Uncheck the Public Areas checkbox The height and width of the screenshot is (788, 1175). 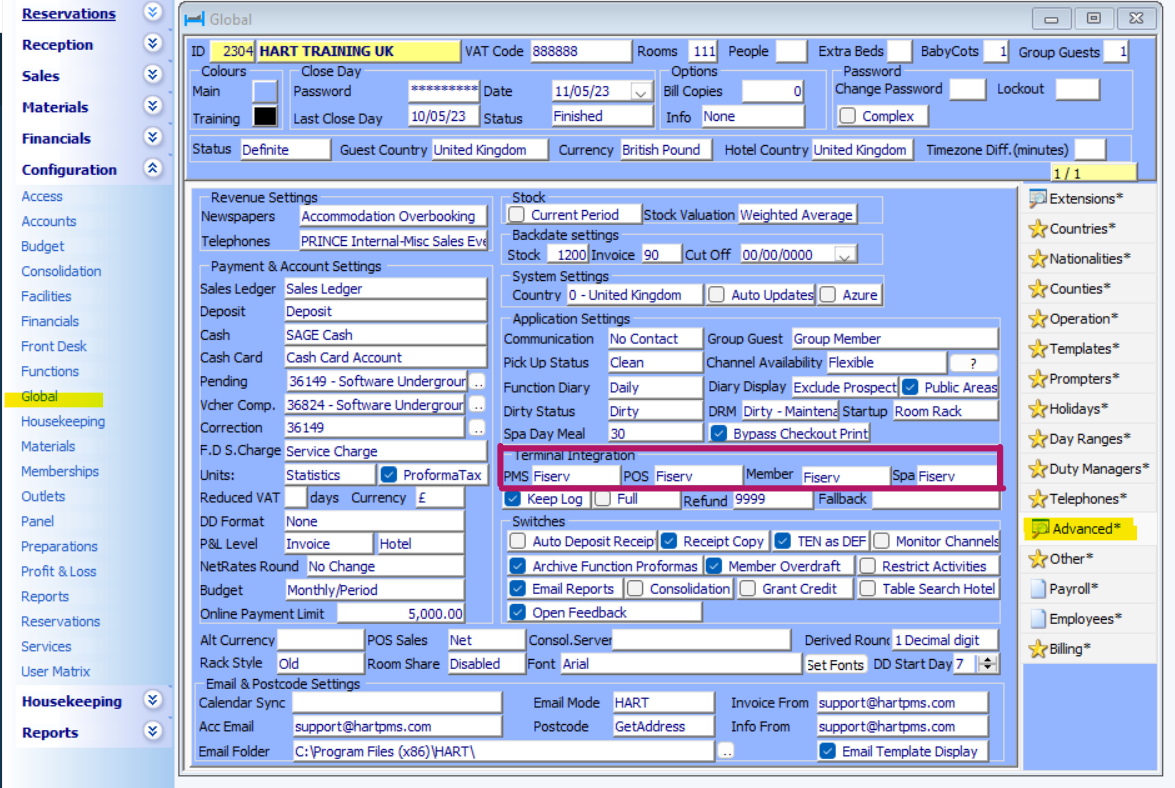click(910, 387)
